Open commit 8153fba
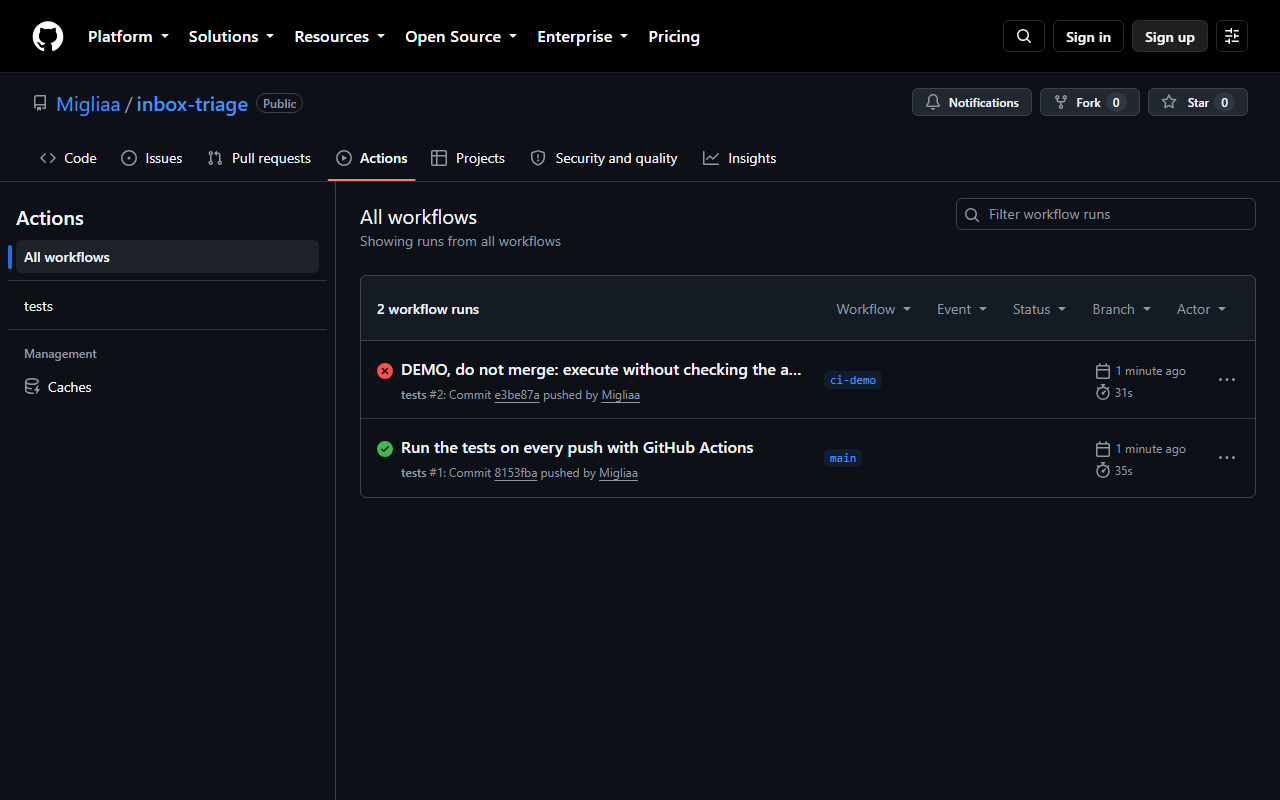 coord(516,473)
